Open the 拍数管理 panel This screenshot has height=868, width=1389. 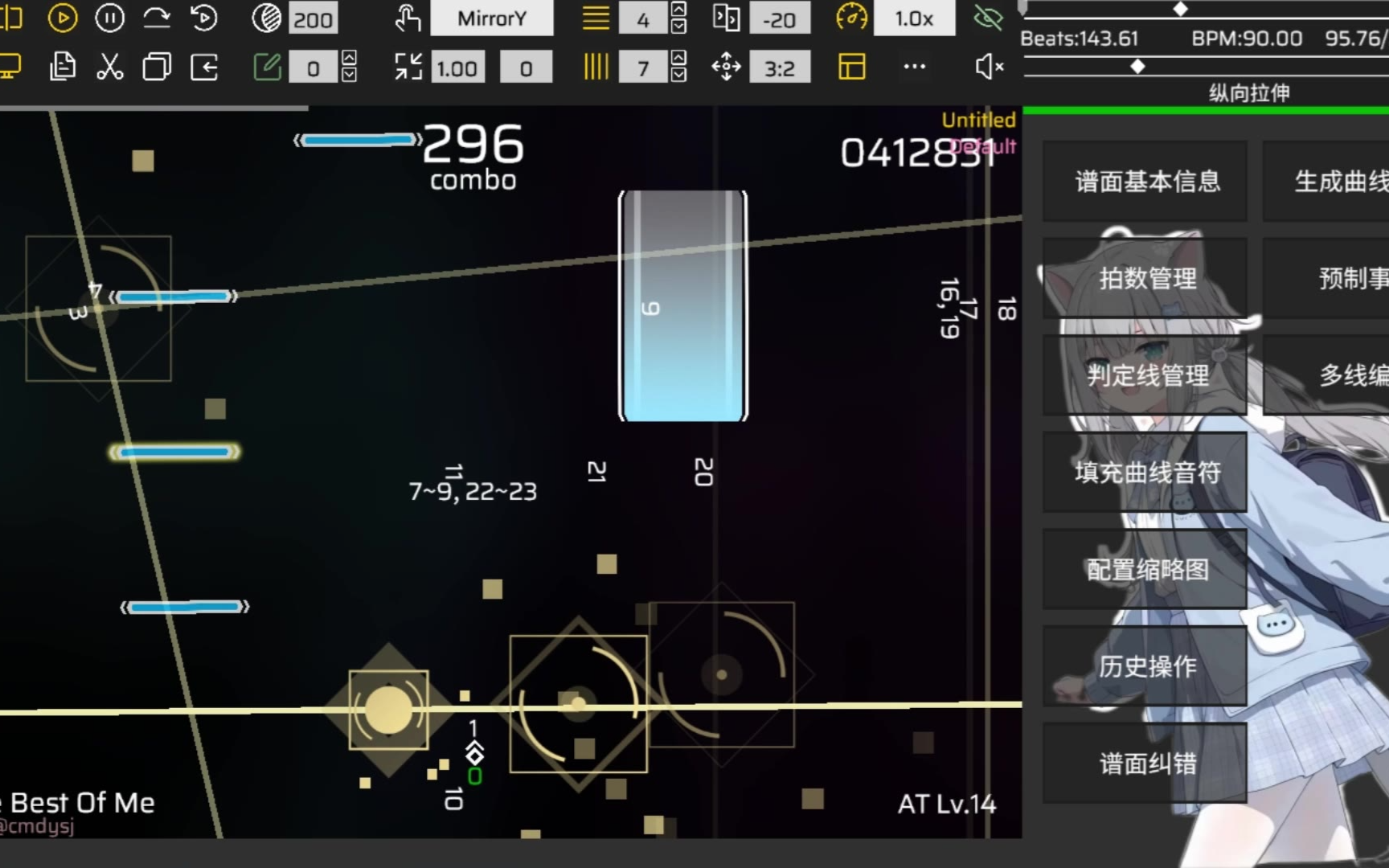(x=1145, y=279)
